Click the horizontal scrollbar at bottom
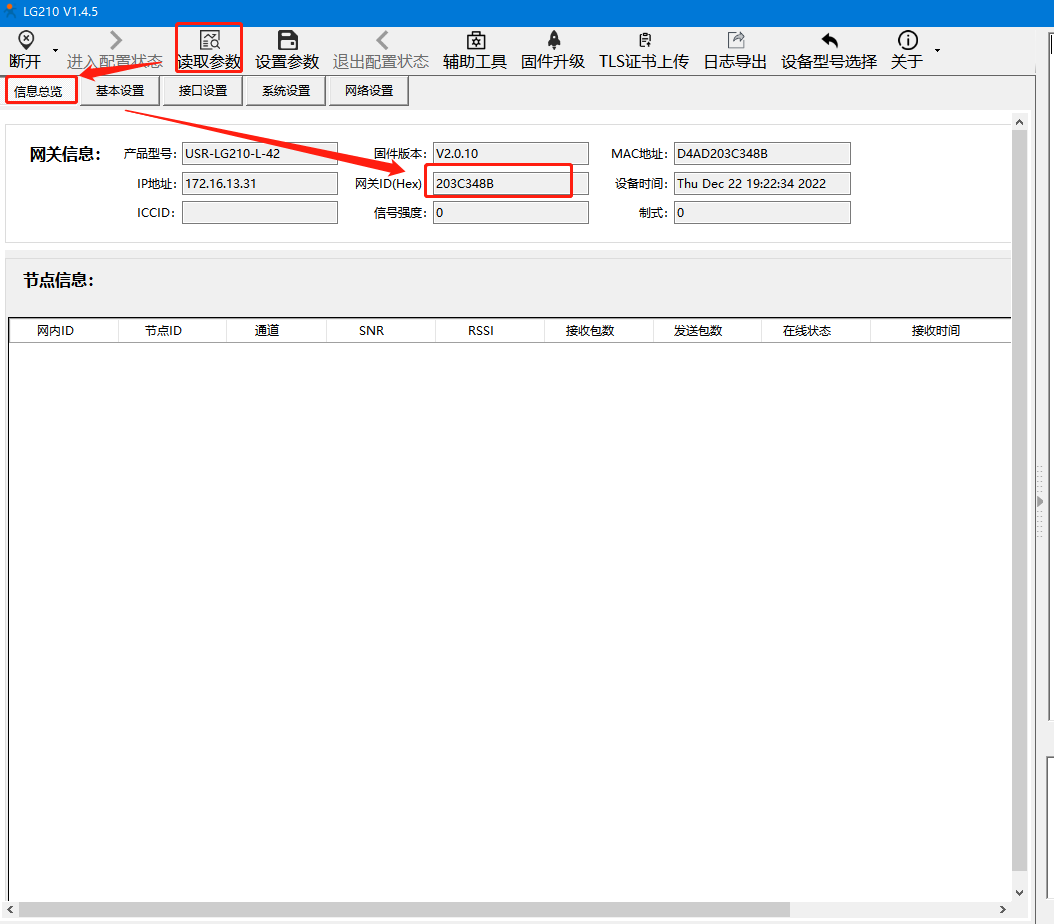Screen dimensions: 1054x924 [400, 909]
